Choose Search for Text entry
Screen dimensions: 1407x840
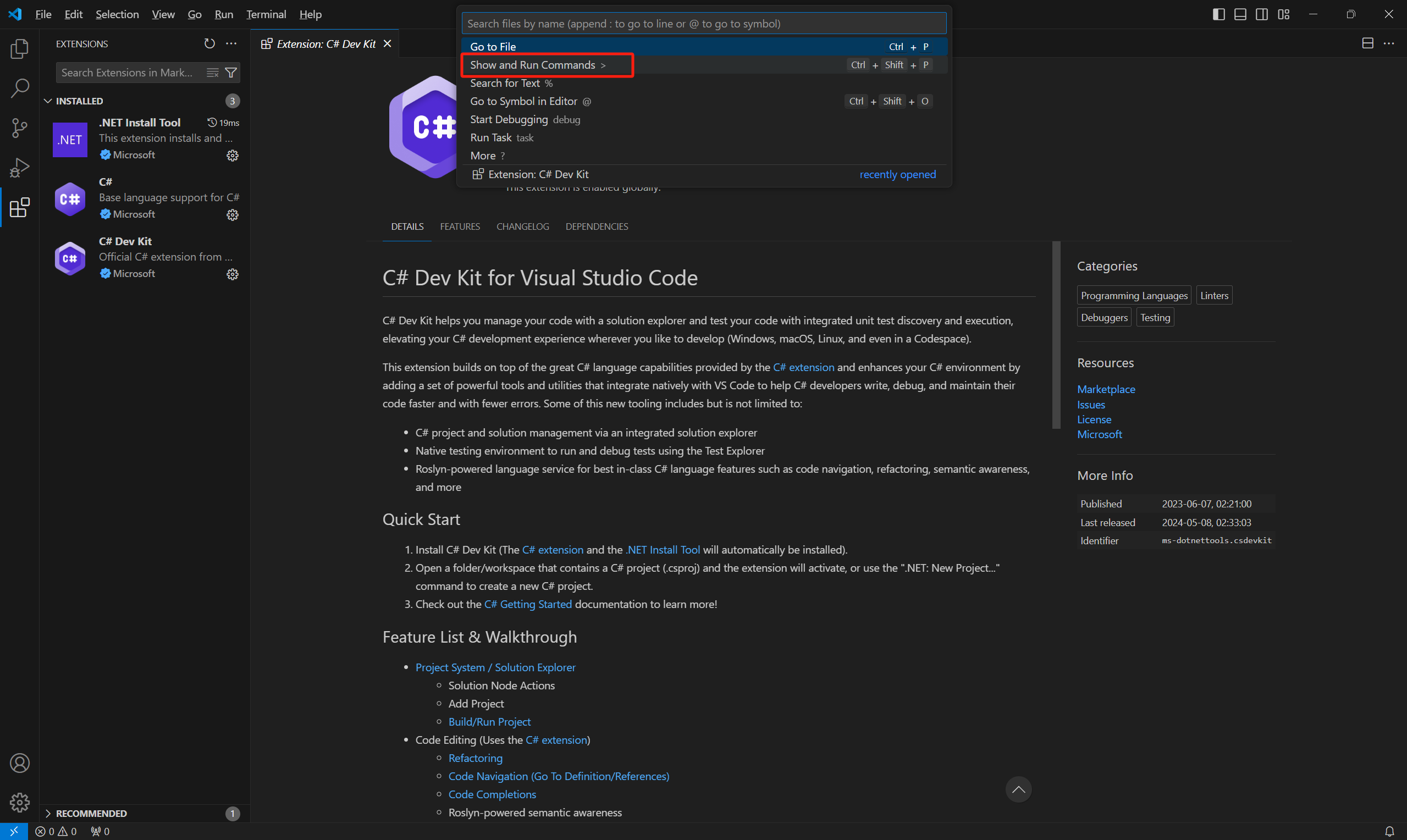(704, 83)
